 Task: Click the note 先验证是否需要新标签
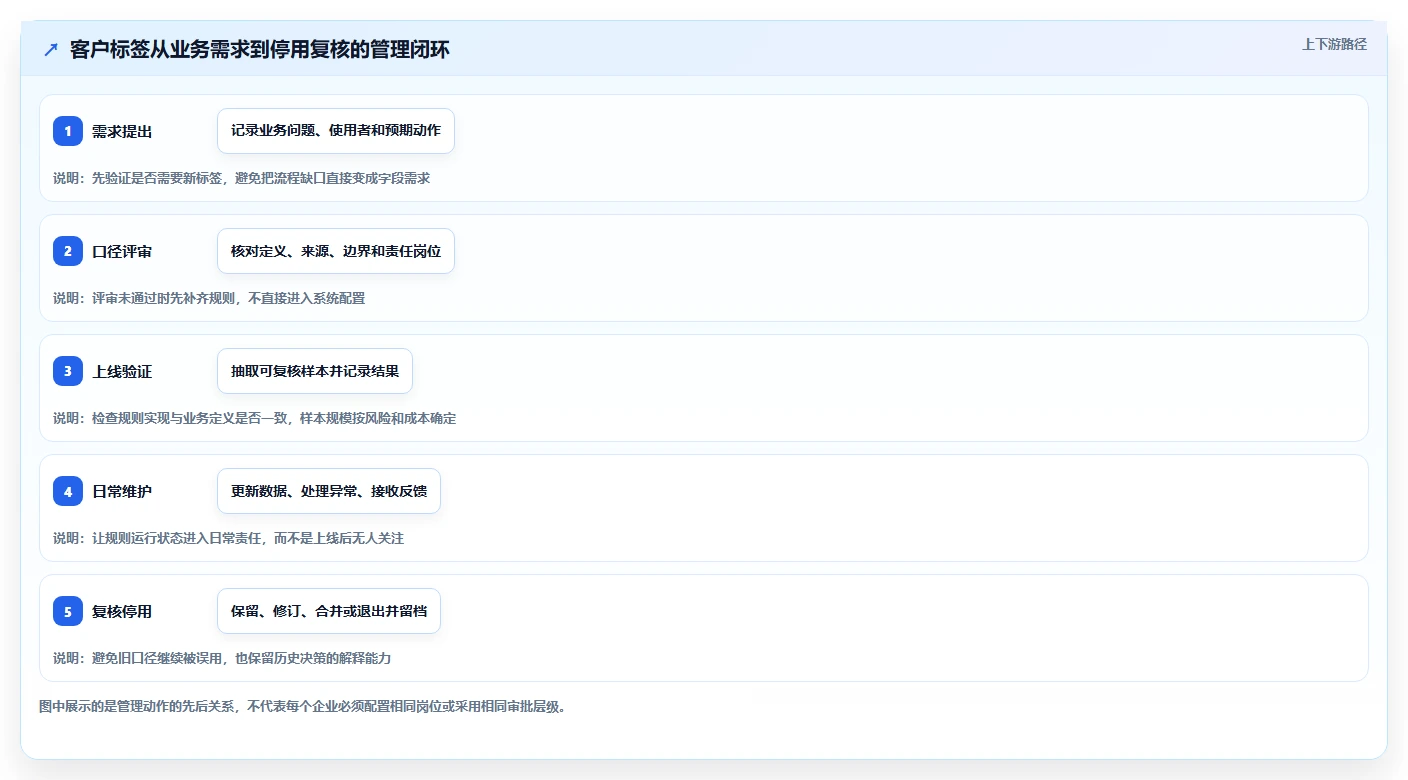(x=158, y=178)
